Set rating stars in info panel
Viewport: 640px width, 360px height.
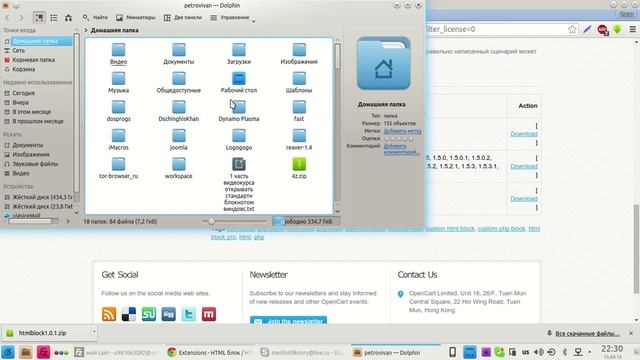[x=399, y=138]
